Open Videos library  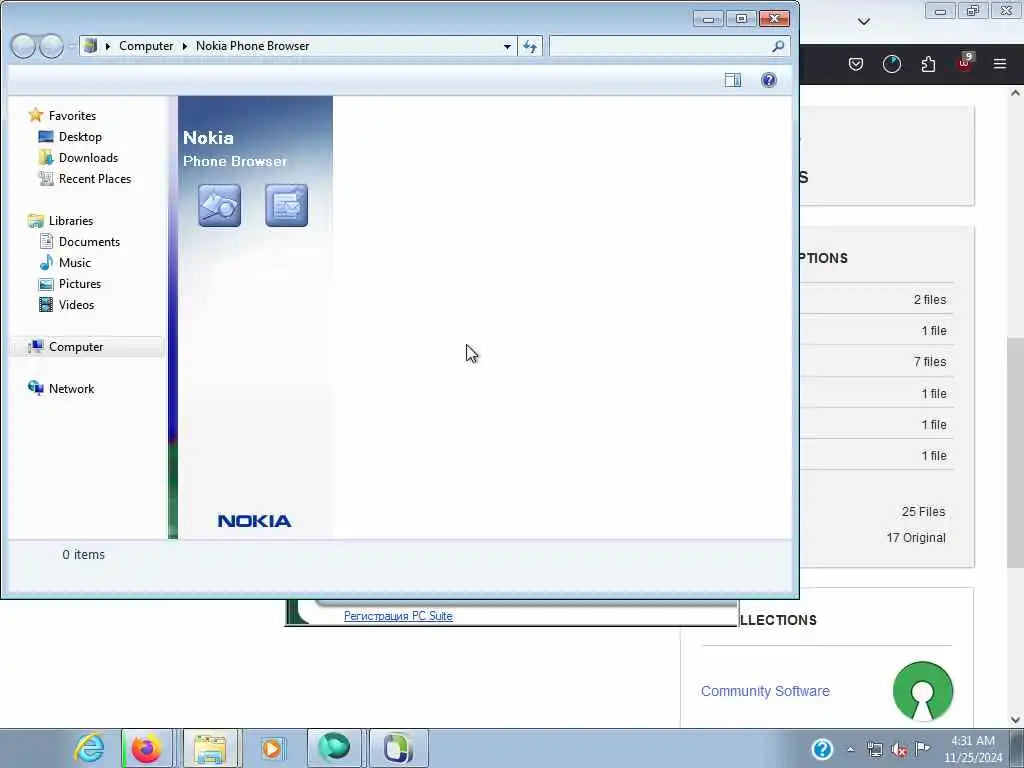[76, 304]
